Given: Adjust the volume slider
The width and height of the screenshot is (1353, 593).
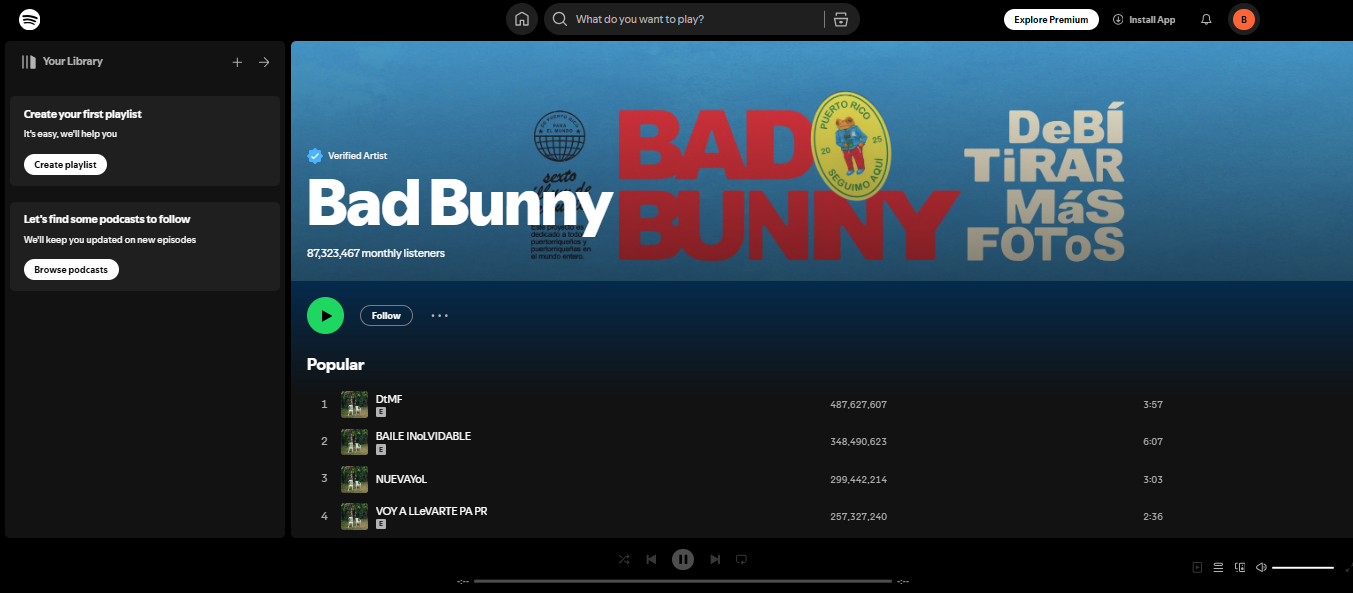Looking at the screenshot, I should click(1303, 567).
